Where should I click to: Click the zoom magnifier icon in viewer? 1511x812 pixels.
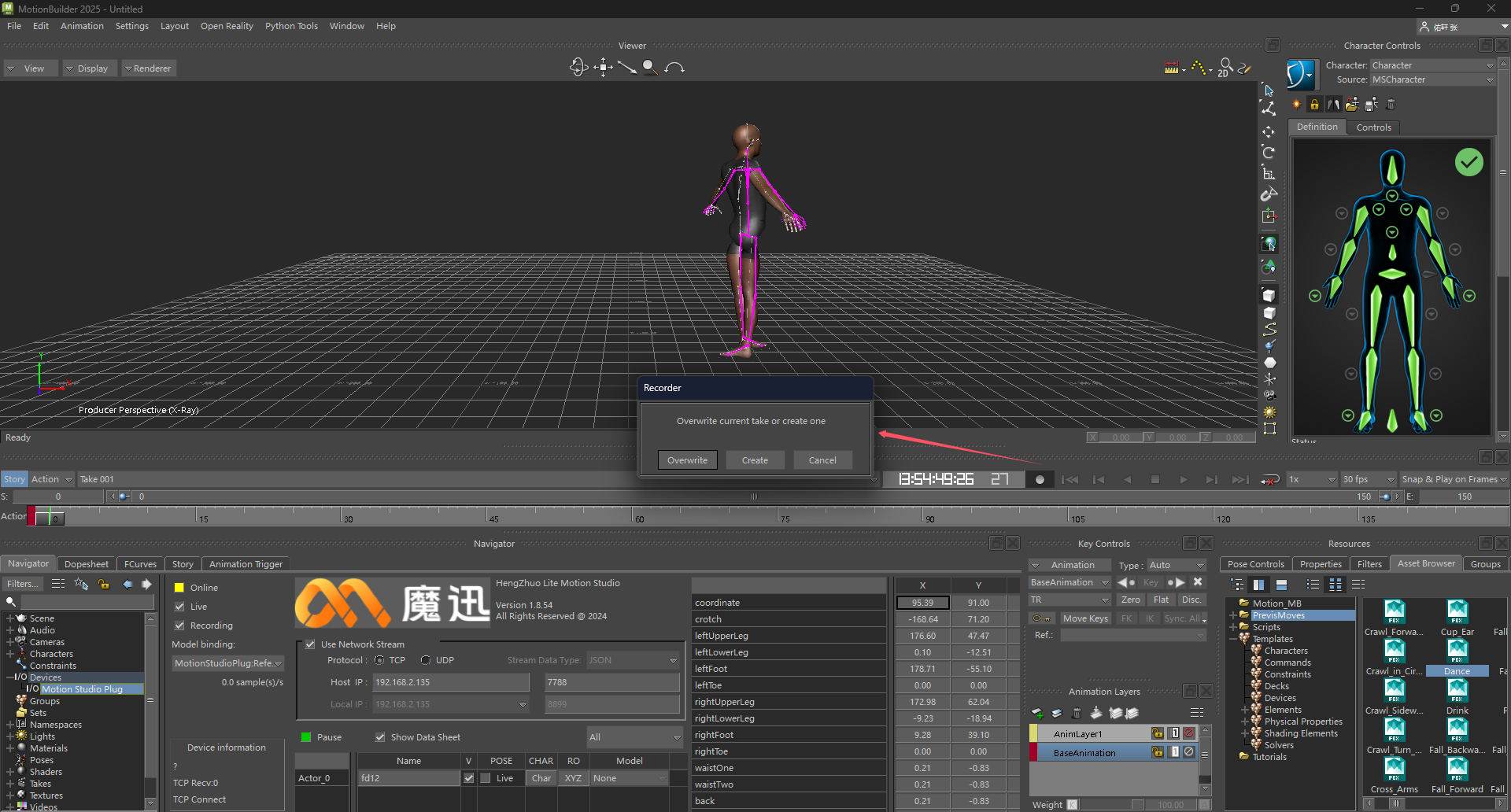tap(649, 68)
